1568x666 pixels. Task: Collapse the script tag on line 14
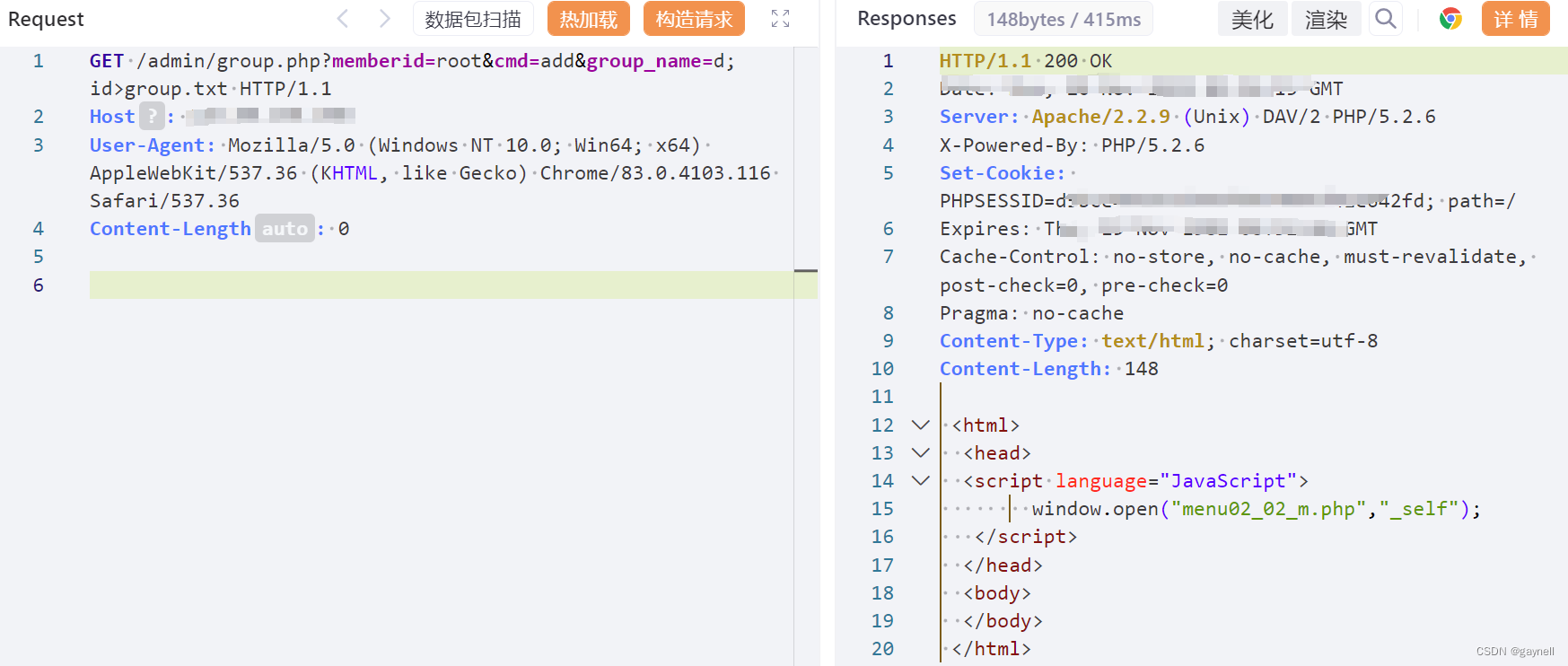tap(920, 480)
